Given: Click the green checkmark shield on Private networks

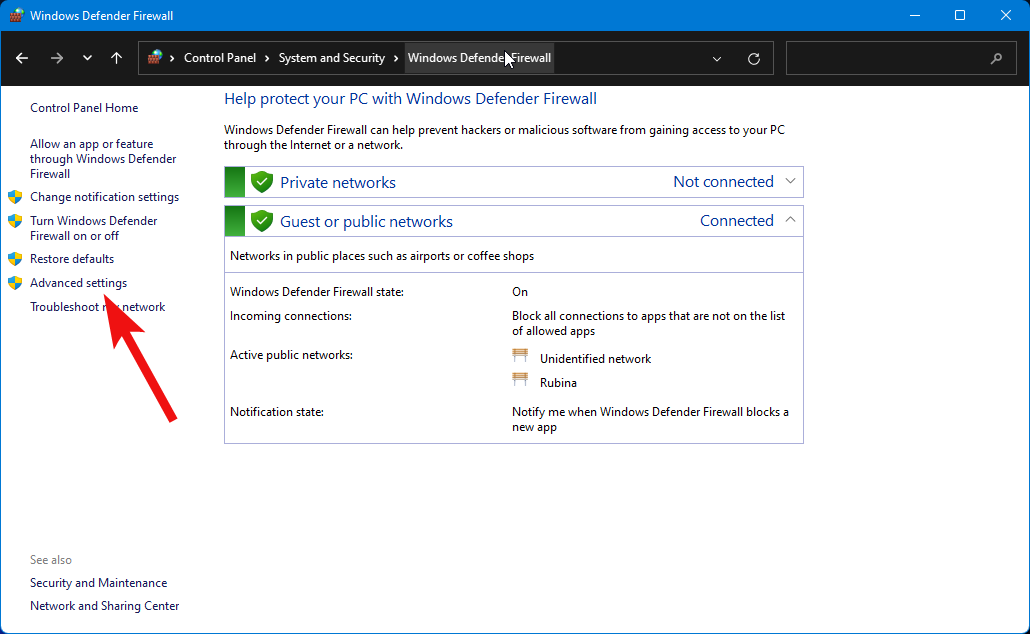Looking at the screenshot, I should [261, 181].
